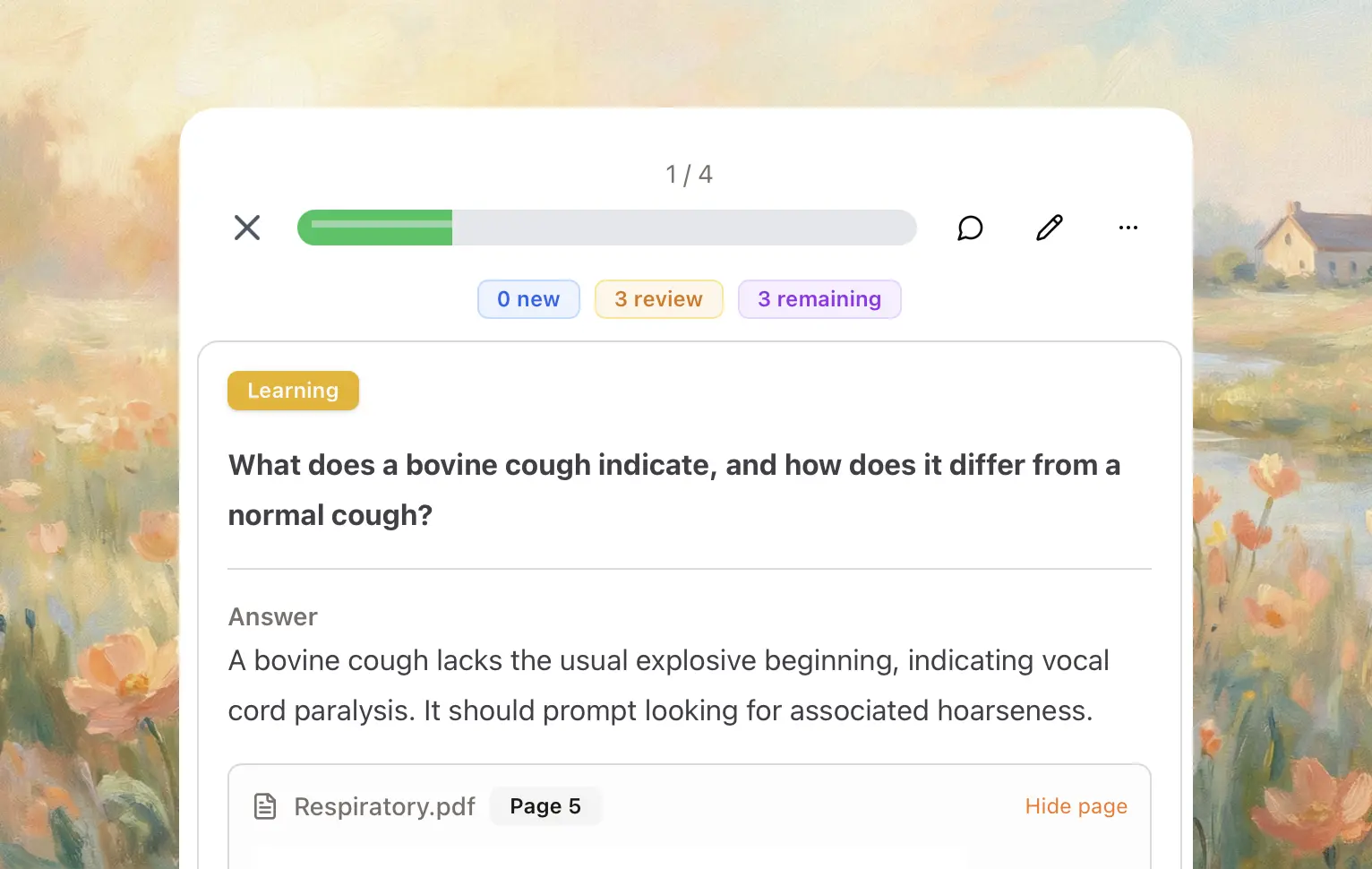The image size is (1372, 869).
Task: Toggle the 3 review cards filter
Action: (659, 298)
